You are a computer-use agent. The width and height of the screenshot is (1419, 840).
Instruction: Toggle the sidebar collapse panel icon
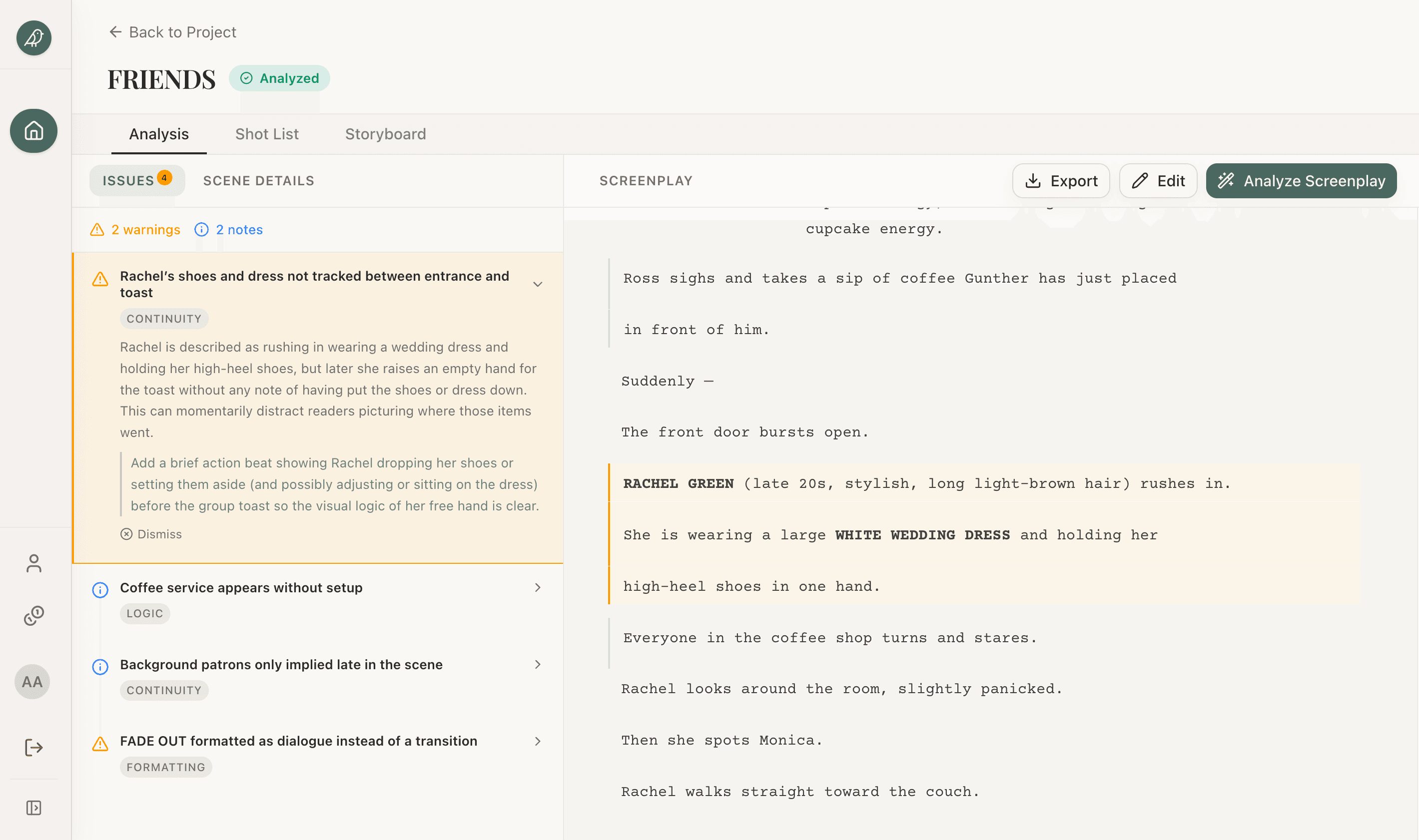point(33,808)
